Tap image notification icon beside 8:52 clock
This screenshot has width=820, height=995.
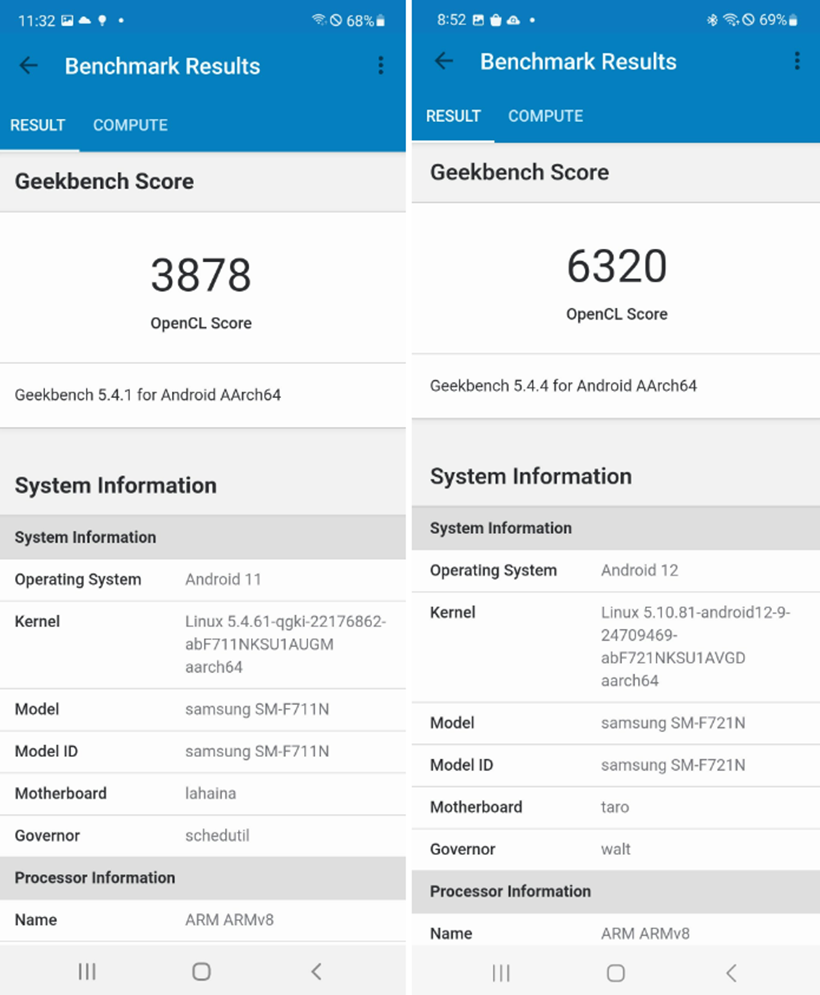point(479,20)
